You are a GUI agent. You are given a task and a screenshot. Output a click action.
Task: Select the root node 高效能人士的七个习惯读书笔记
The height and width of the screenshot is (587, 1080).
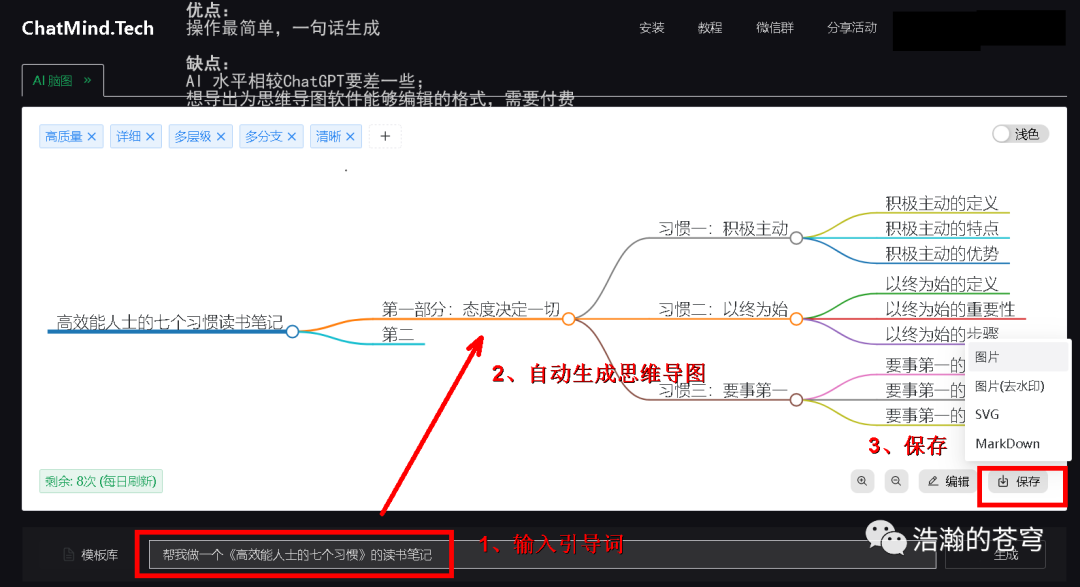click(x=169, y=322)
